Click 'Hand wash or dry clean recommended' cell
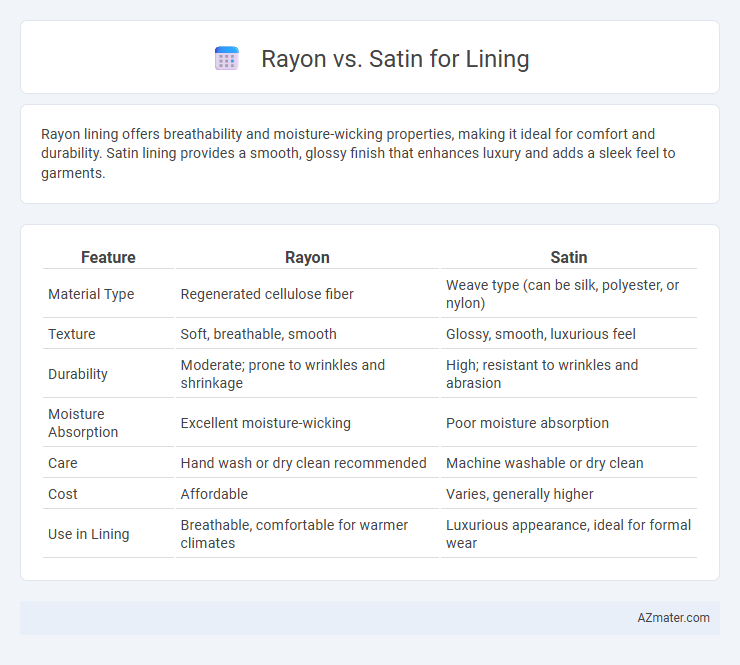 (307, 463)
